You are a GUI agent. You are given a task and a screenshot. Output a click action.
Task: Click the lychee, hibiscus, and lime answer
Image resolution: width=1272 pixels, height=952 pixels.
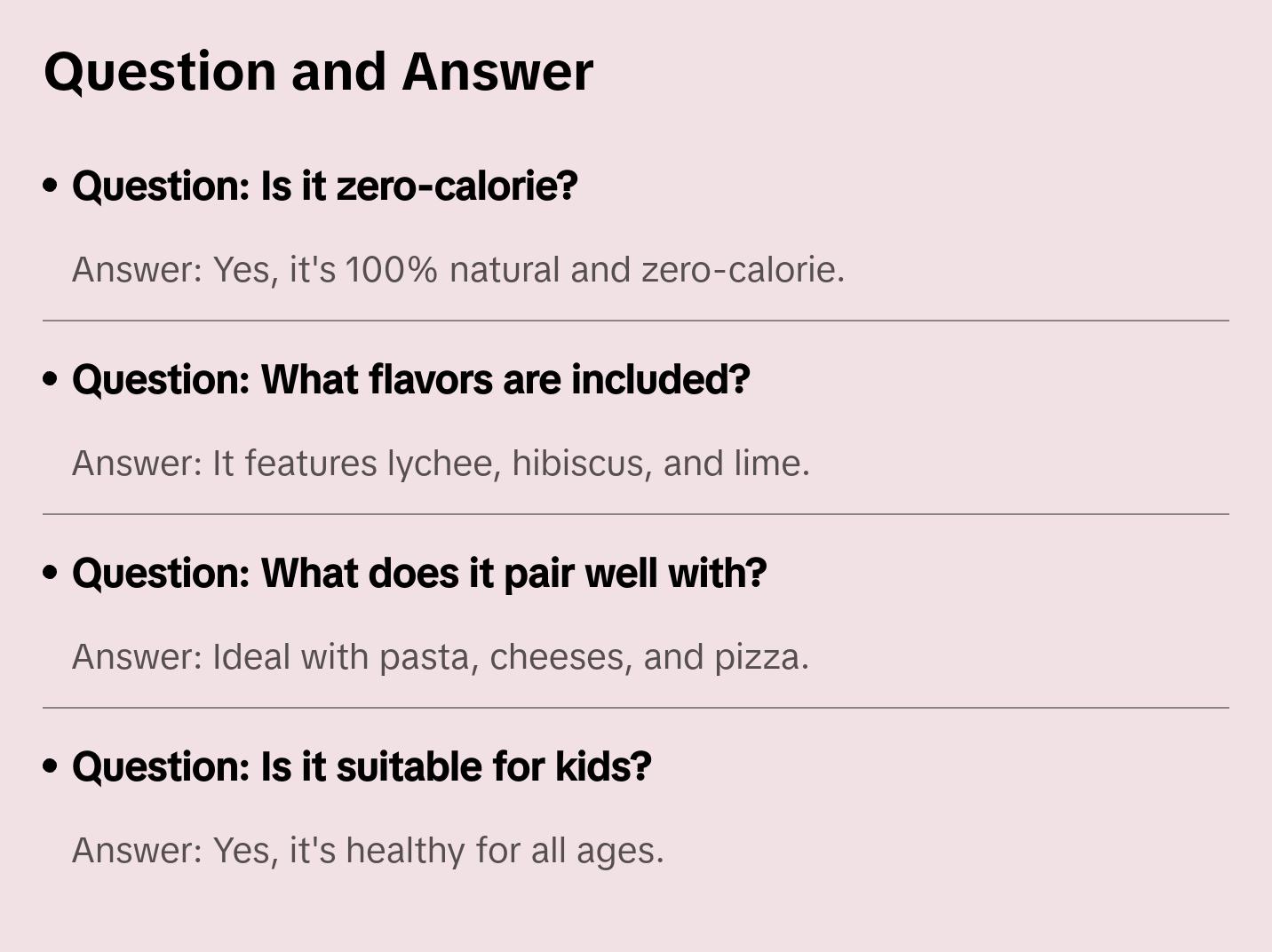pyautogui.click(x=441, y=464)
